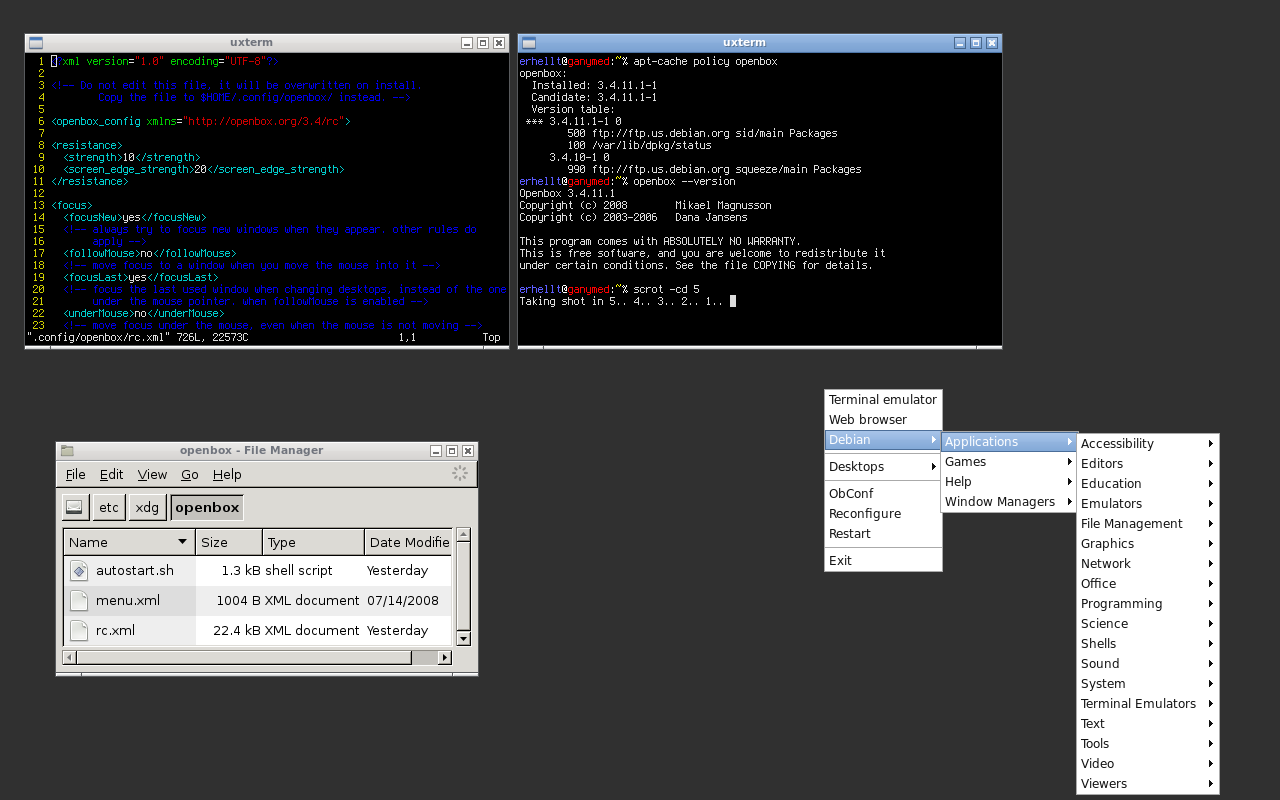Click the Name column sort arrow
This screenshot has width=1280, height=800.
(x=183, y=541)
